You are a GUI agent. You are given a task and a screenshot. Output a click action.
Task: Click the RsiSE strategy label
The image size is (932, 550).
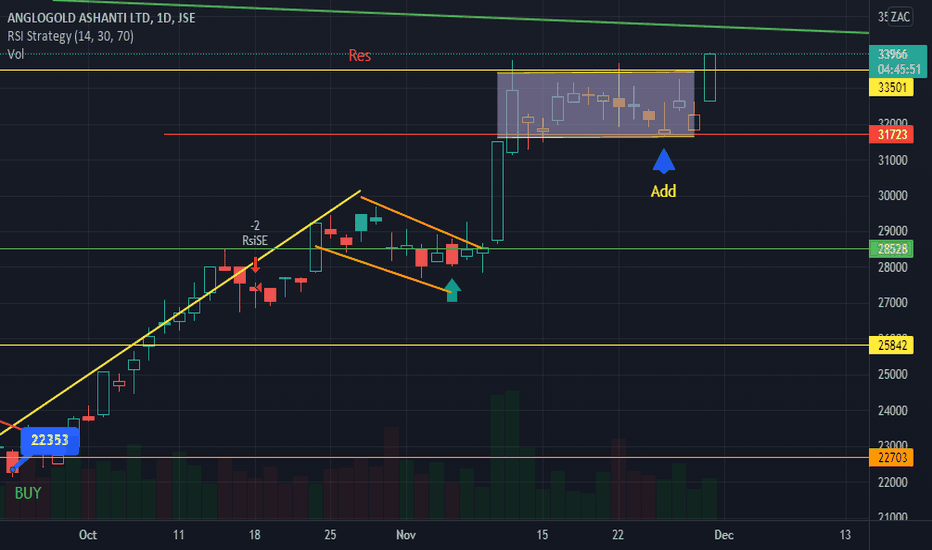(x=254, y=241)
